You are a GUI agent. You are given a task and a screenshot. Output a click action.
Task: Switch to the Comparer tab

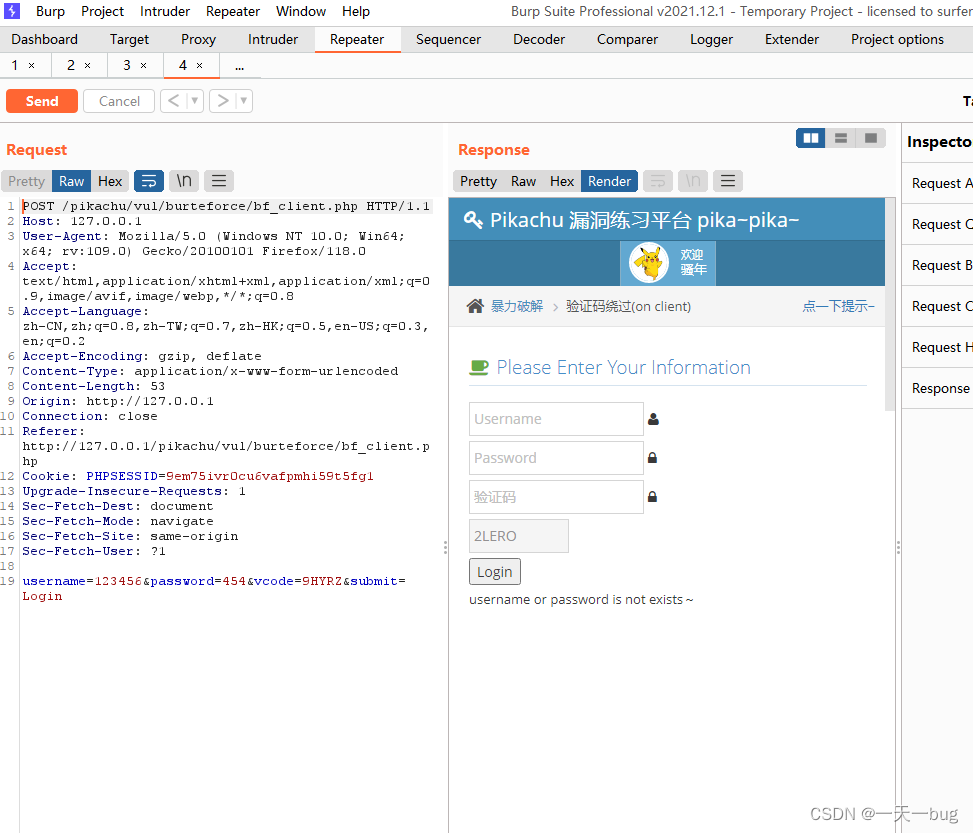pyautogui.click(x=627, y=40)
